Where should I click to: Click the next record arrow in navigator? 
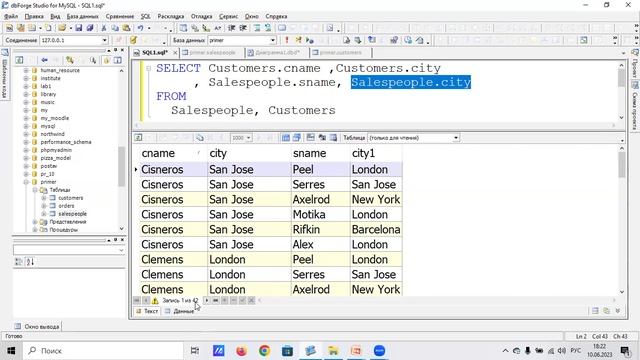pos(207,300)
